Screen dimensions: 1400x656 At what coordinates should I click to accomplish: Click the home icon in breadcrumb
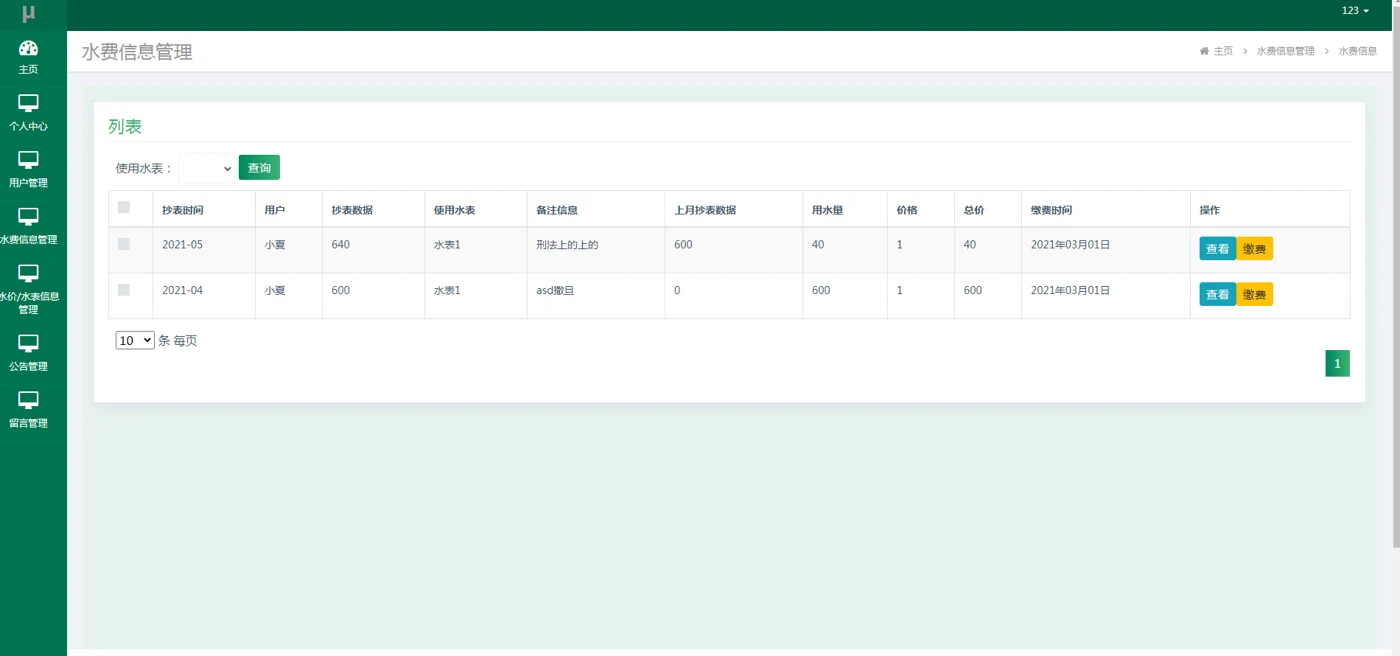(1204, 51)
